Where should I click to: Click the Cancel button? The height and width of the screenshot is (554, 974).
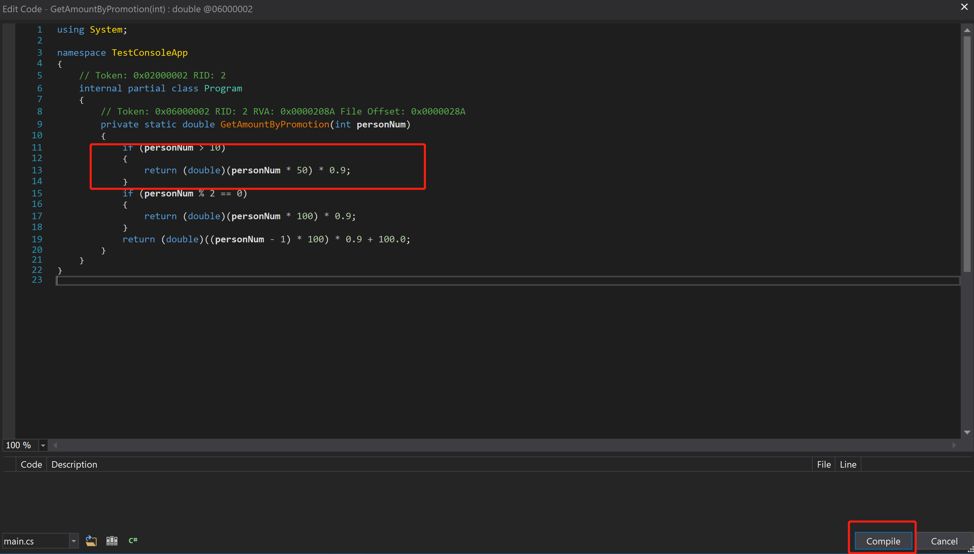(x=943, y=541)
